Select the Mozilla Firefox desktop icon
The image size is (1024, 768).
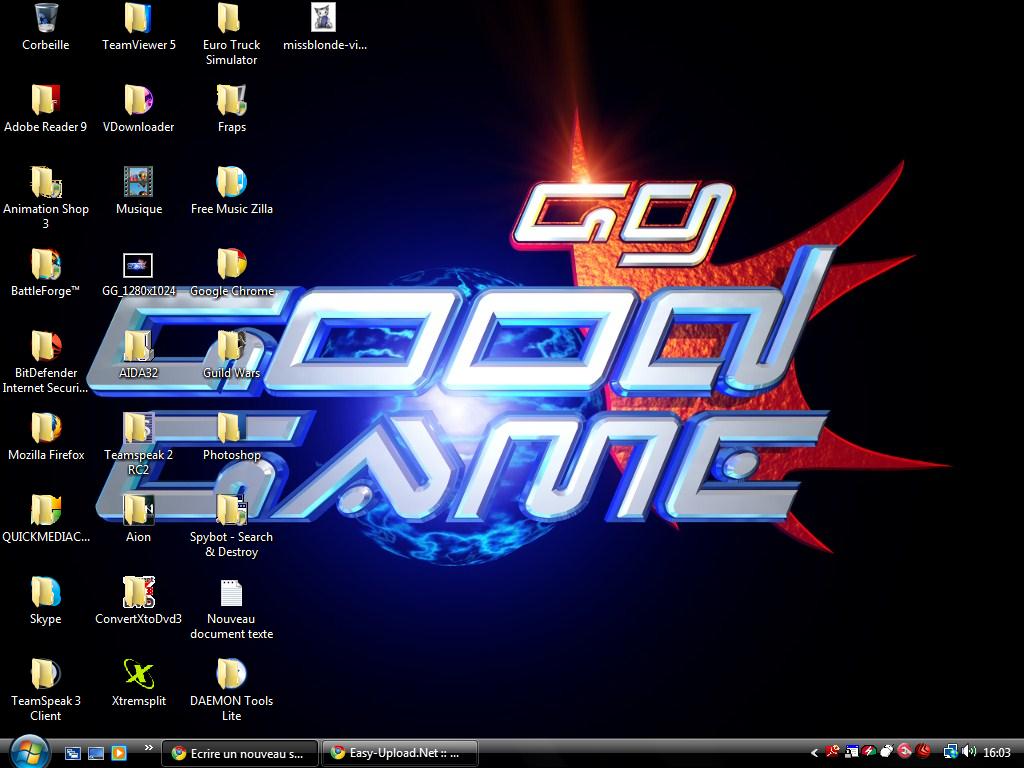click(46, 429)
